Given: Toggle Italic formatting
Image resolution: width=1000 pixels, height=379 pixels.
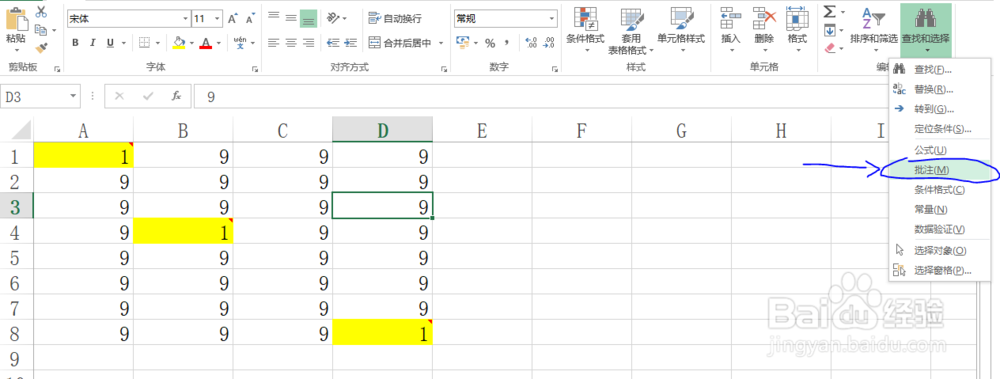Looking at the screenshot, I should 92,43.
